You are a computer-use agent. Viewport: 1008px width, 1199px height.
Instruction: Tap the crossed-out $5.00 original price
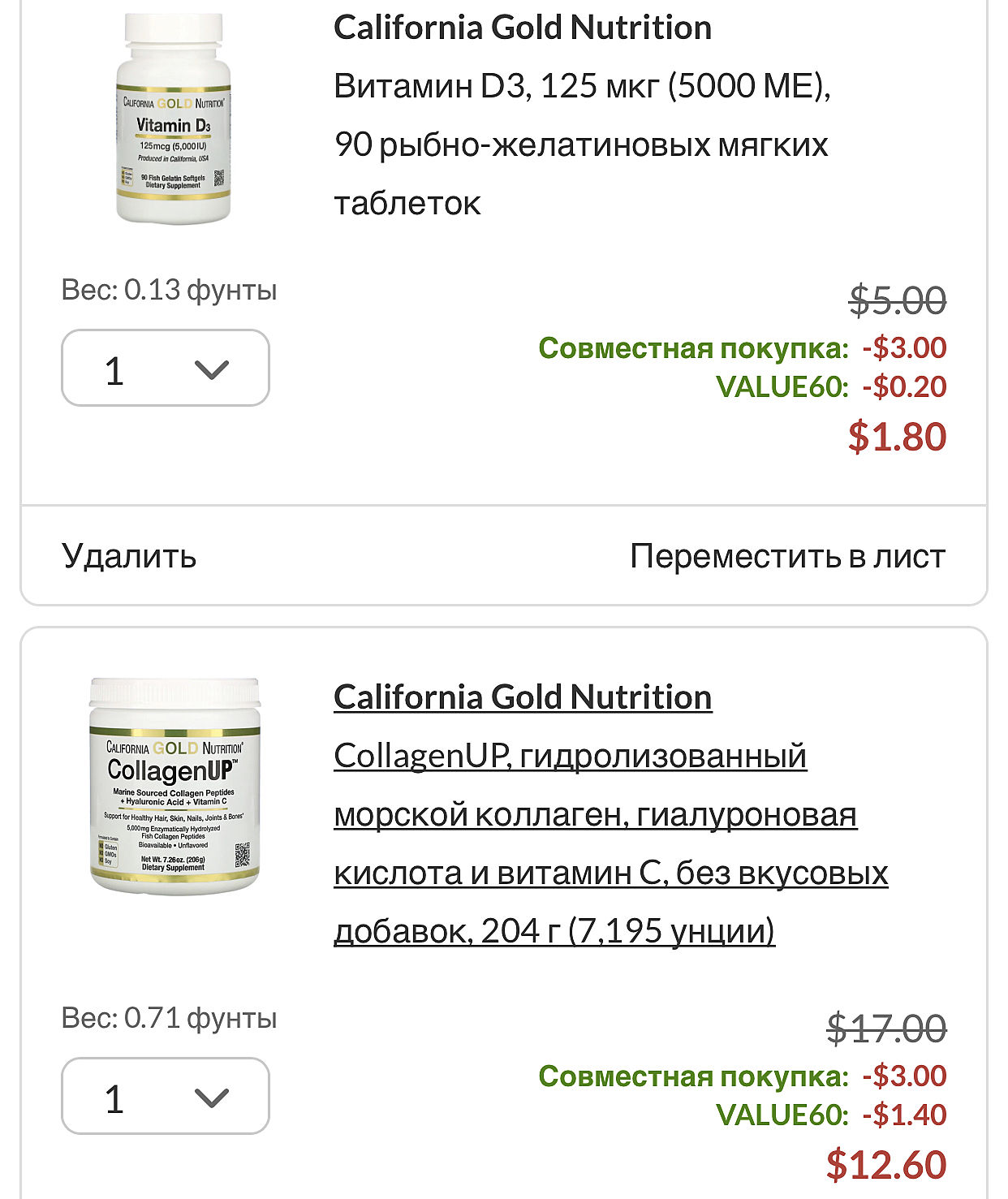(897, 301)
